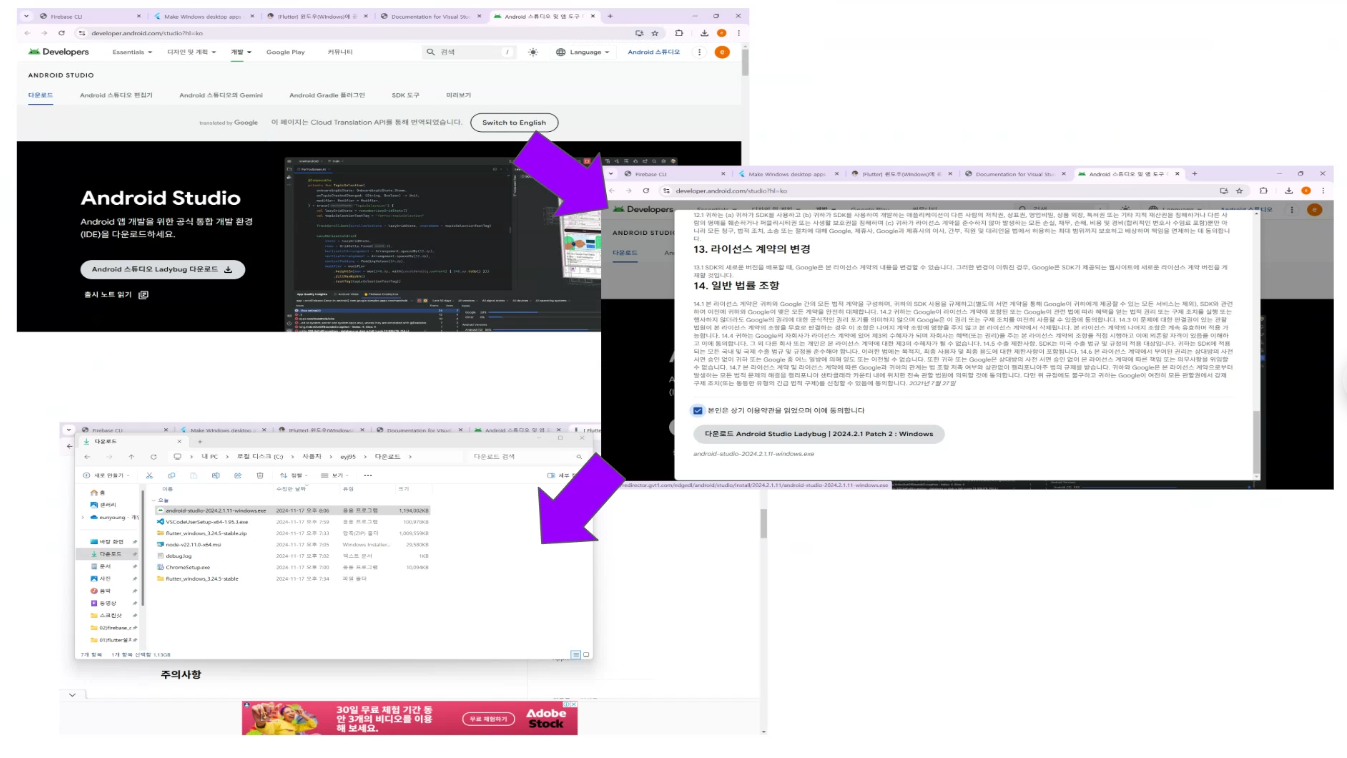The image size is (1347, 758).
Task: Expand the 디자인 및 계획 menu on the hero page
Action: click(x=191, y=52)
